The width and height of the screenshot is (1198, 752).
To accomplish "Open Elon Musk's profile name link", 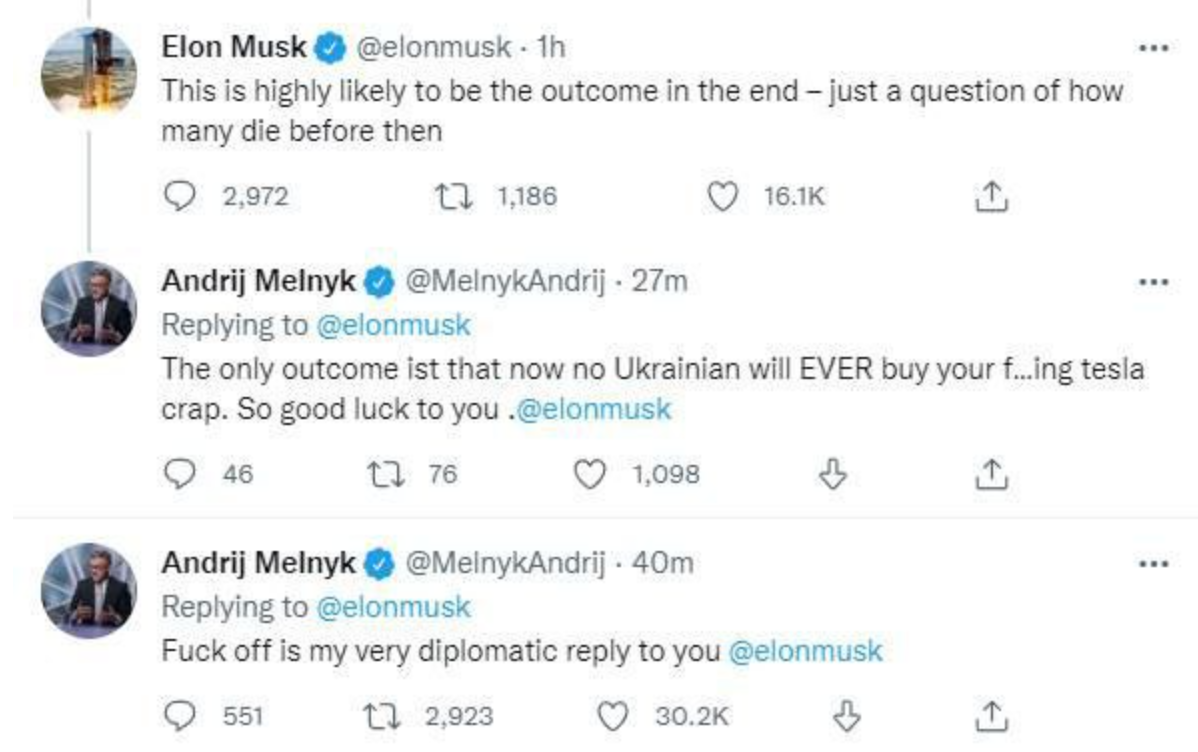I will point(234,45).
